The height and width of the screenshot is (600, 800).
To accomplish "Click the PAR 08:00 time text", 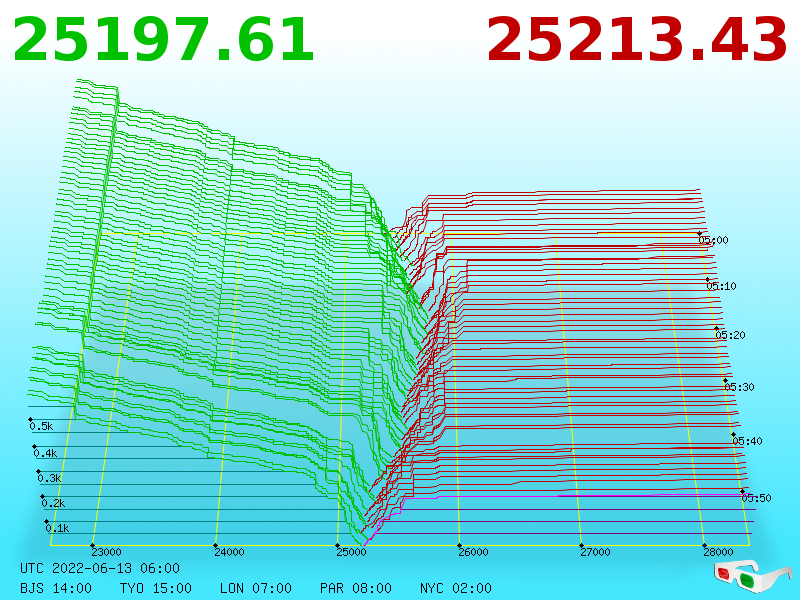I will [x=356, y=588].
